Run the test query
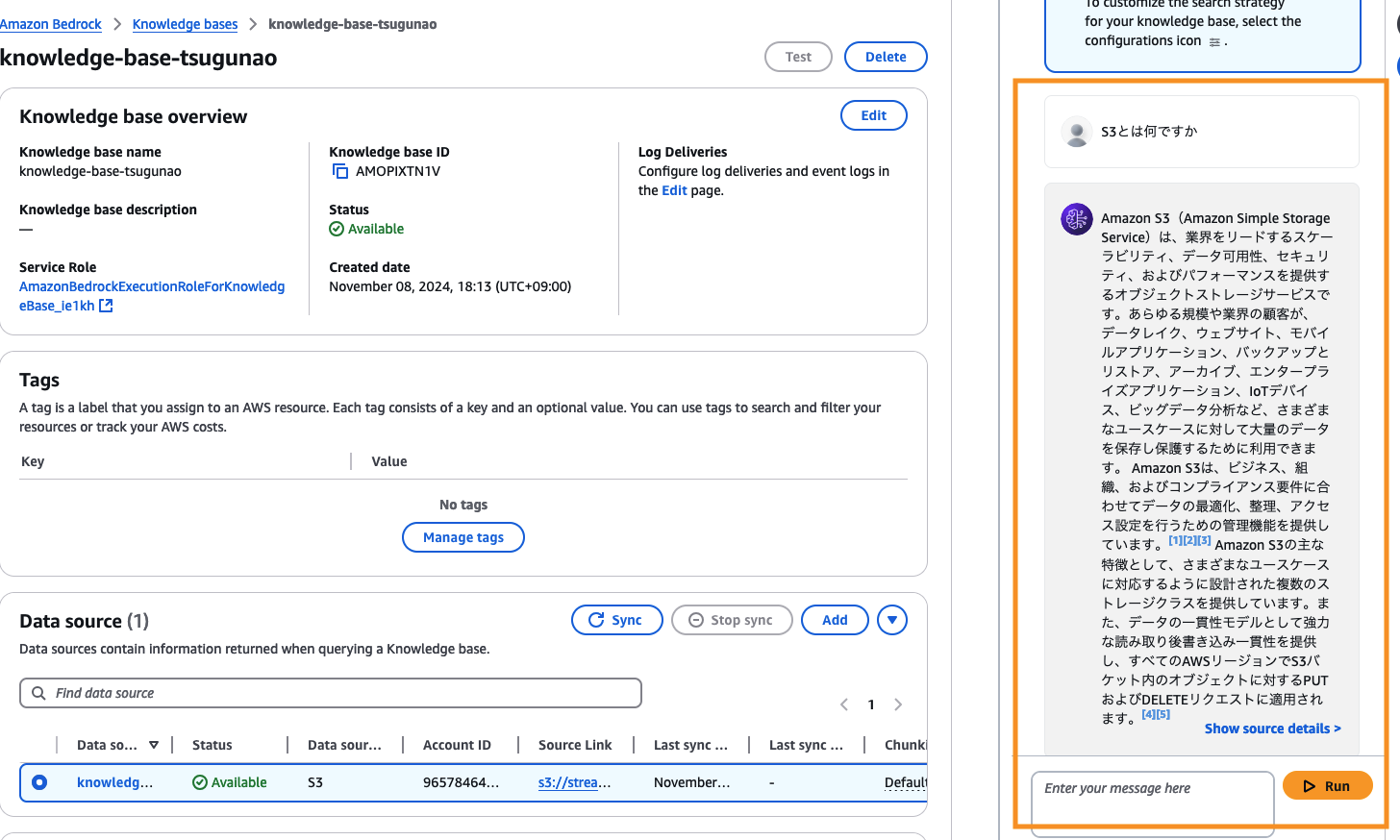Image resolution: width=1400 pixels, height=840 pixels. [x=1327, y=786]
